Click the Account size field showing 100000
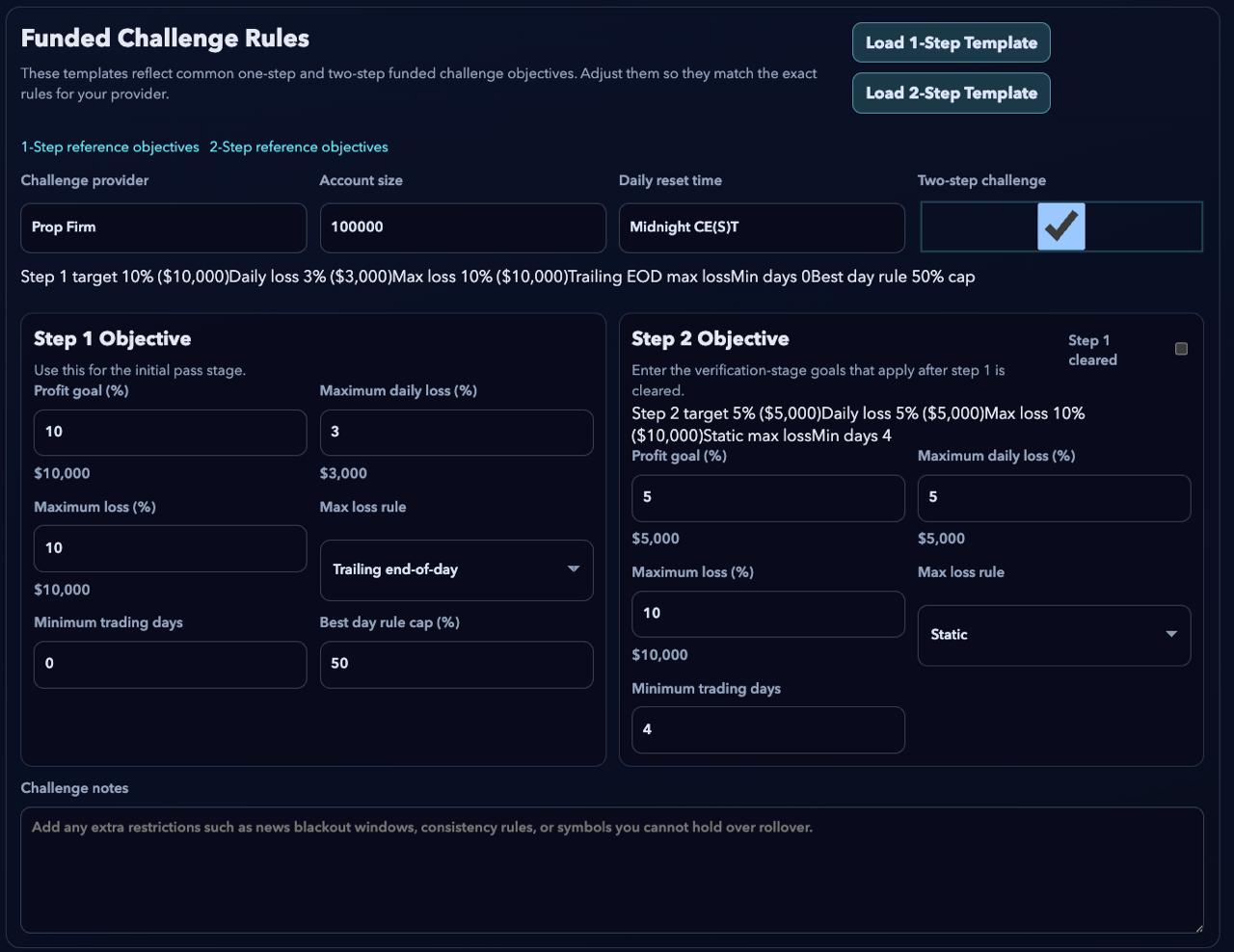 pos(463,227)
